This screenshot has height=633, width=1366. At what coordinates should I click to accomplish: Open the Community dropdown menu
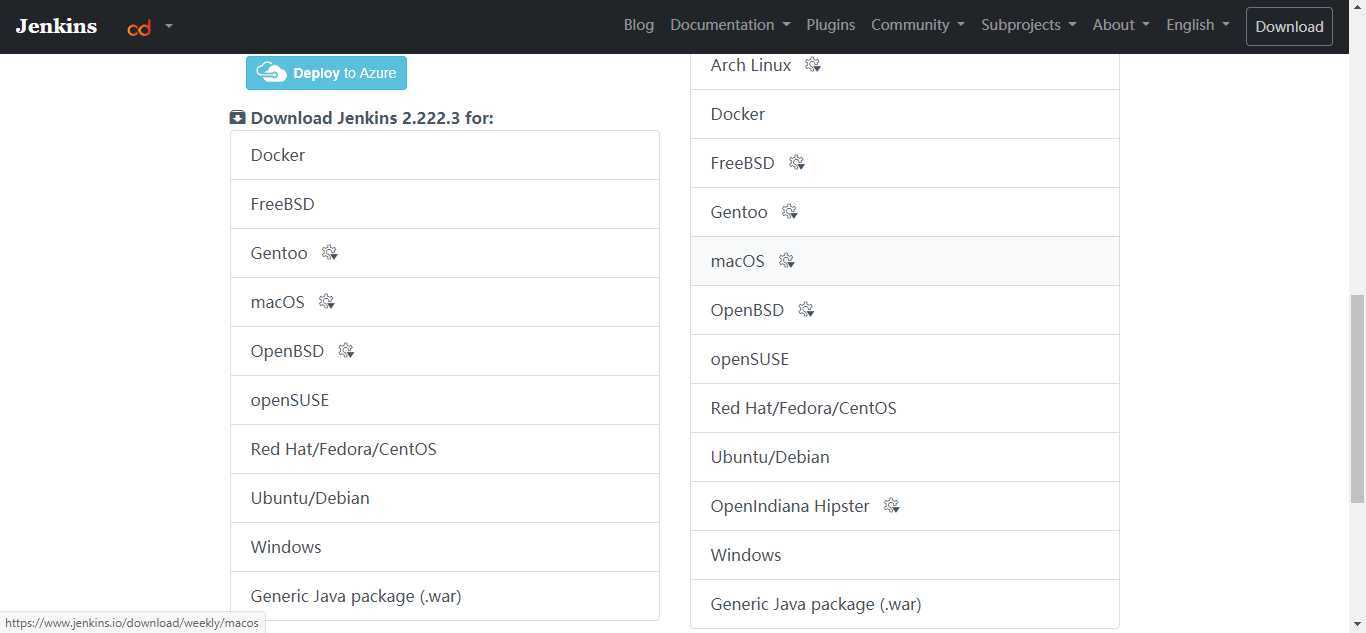tap(917, 25)
